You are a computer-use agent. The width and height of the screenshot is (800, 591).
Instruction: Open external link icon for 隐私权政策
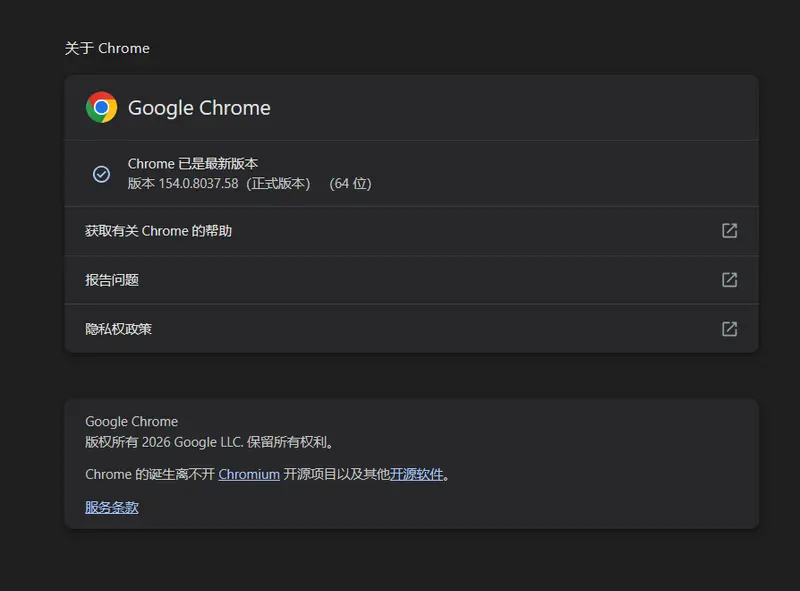730,329
